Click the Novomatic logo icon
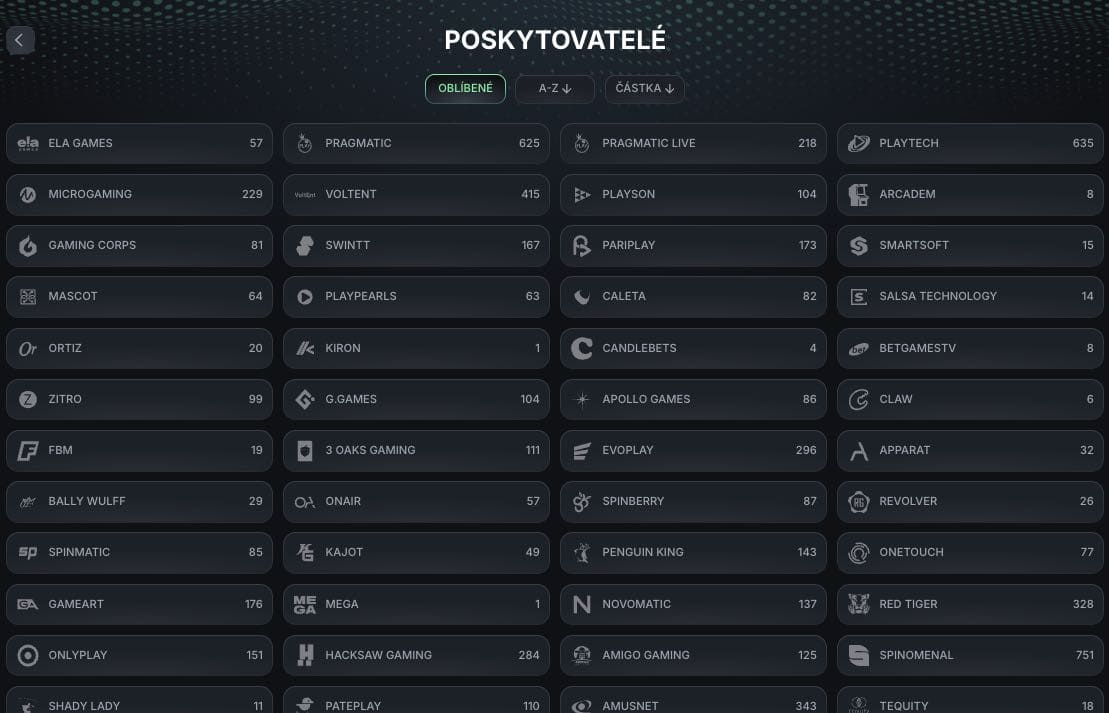The width and height of the screenshot is (1109, 713). pyautogui.click(x=582, y=604)
